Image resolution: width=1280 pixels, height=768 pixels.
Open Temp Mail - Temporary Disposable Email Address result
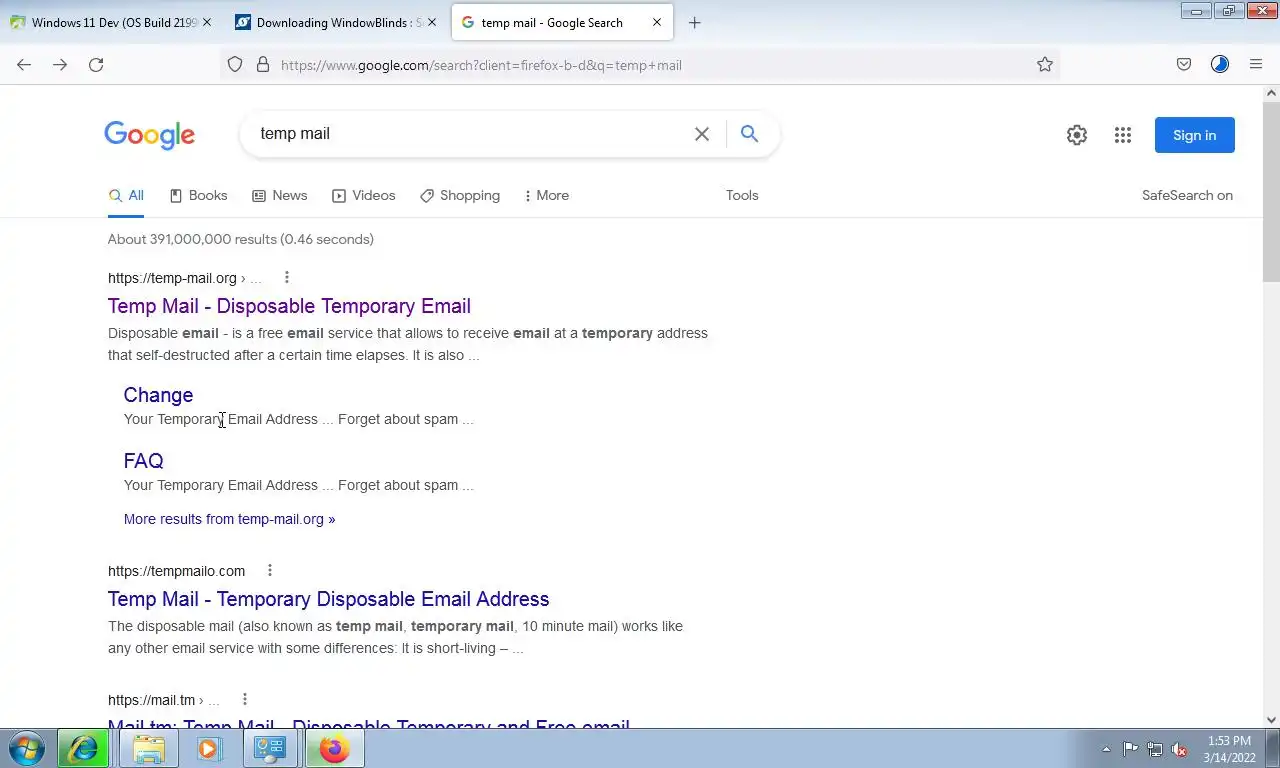pyautogui.click(x=328, y=599)
